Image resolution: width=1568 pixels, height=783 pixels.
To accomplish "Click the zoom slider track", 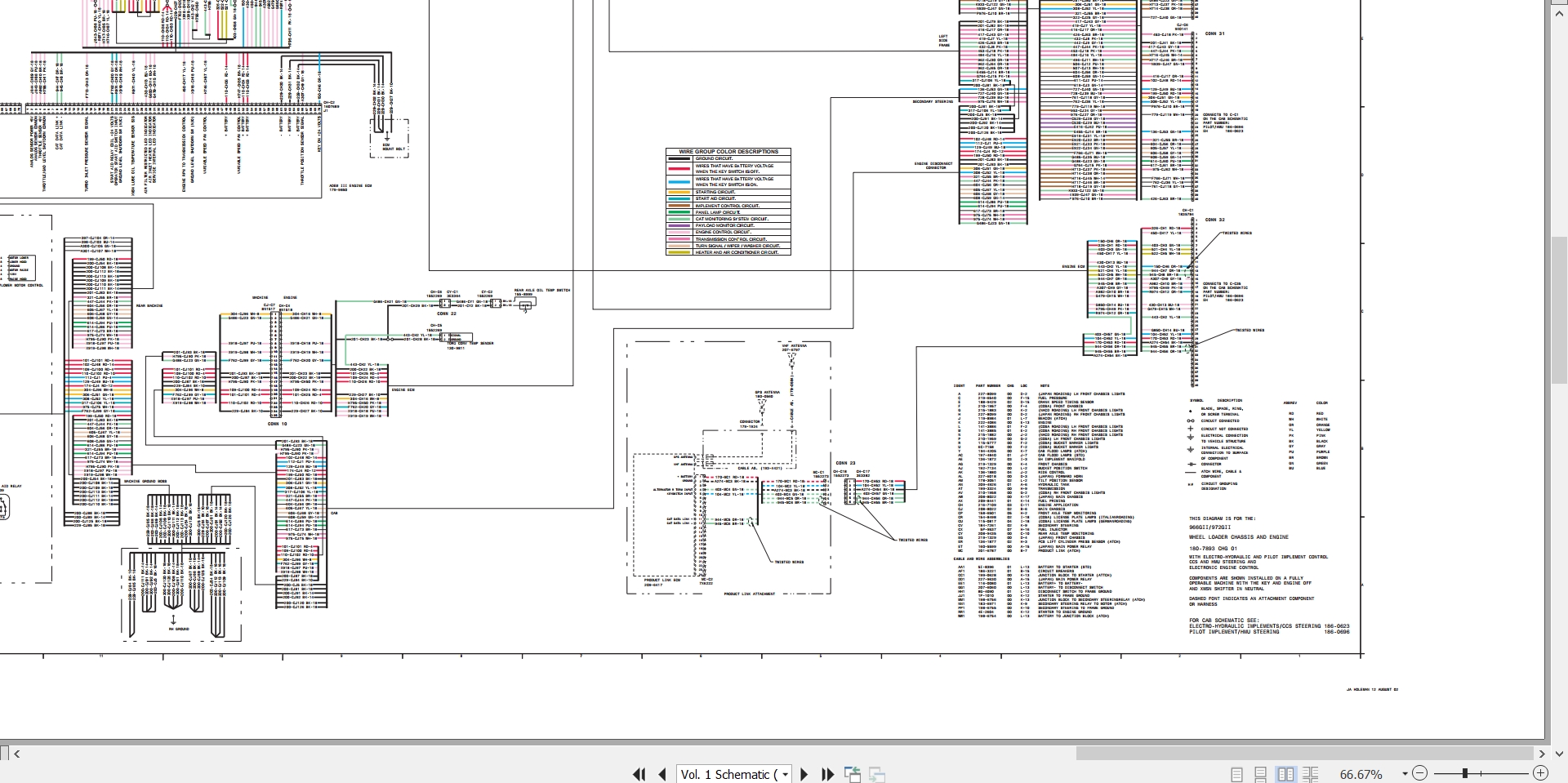I will [1480, 773].
